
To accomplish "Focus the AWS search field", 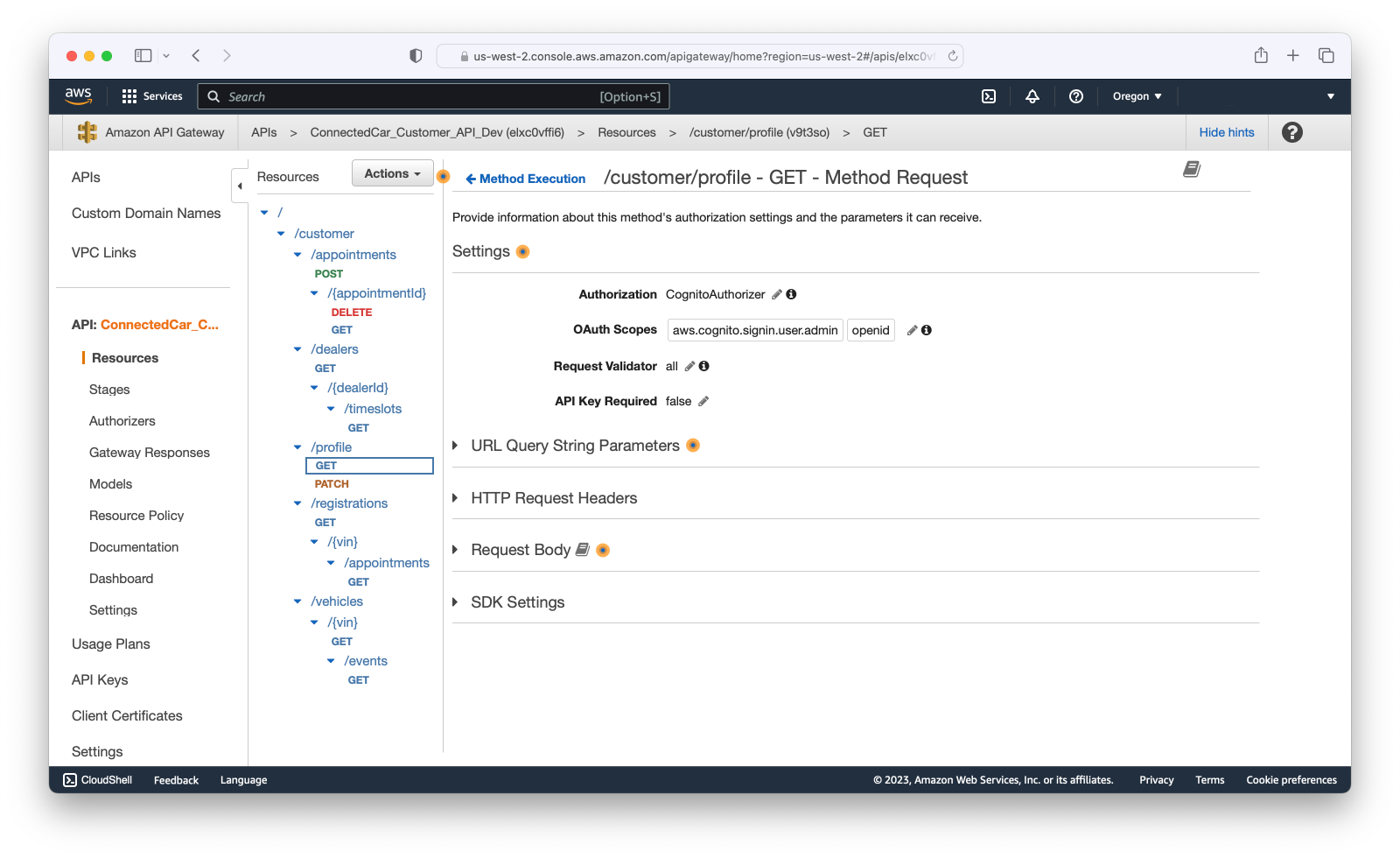I will pyautogui.click(x=434, y=96).
